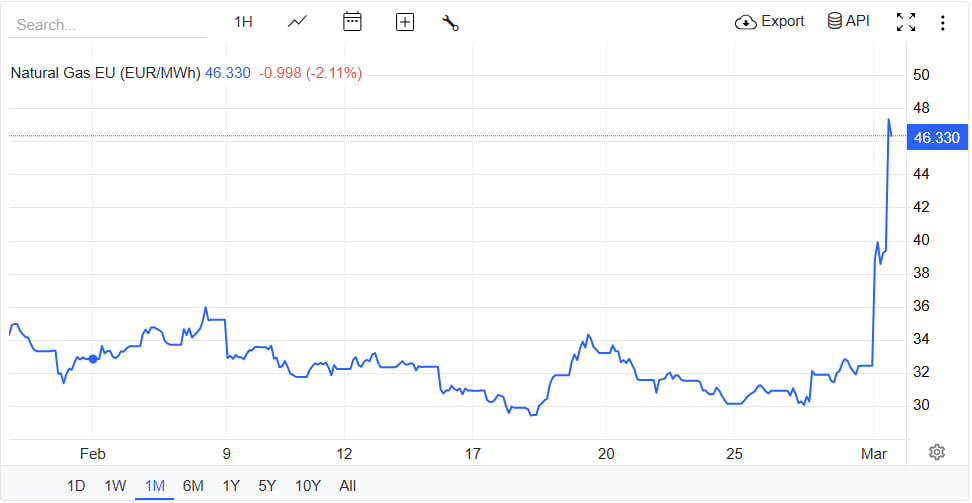Click the Natural Gas EU (EUR/MWh) series label
Image resolution: width=972 pixels, height=503 pixels.
(105, 73)
